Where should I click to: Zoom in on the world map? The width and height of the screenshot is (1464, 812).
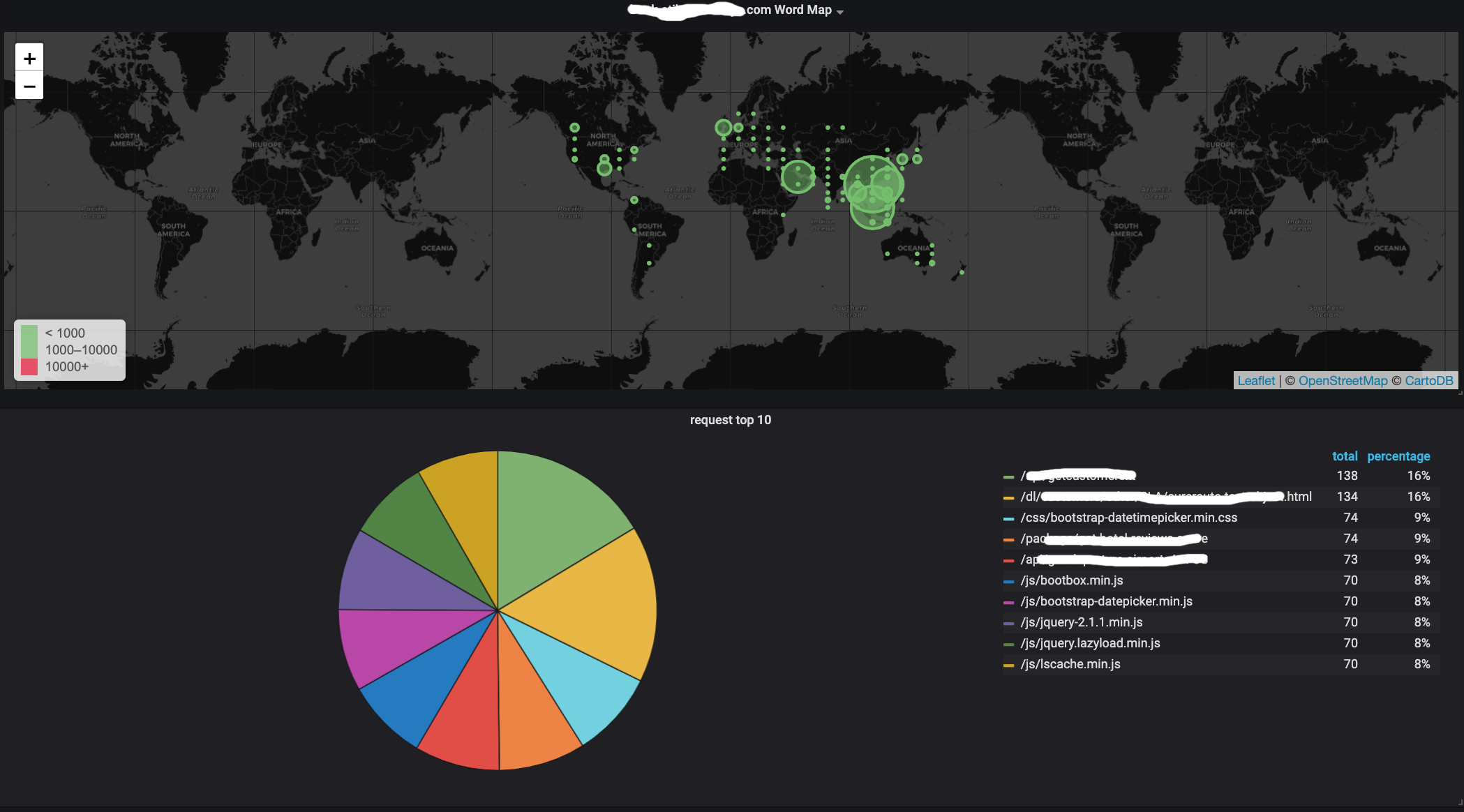coord(29,58)
